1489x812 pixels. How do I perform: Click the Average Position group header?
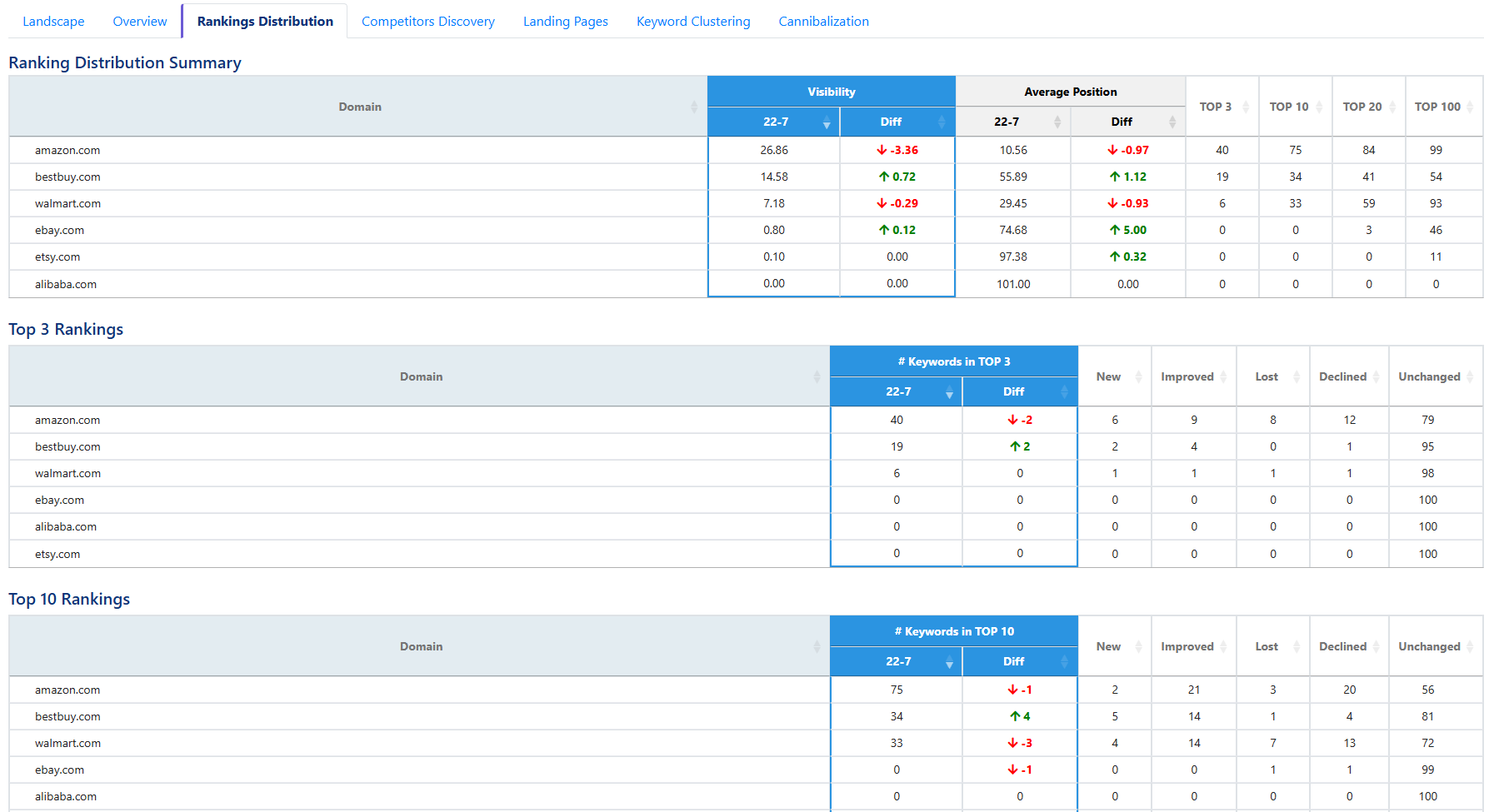click(1071, 92)
